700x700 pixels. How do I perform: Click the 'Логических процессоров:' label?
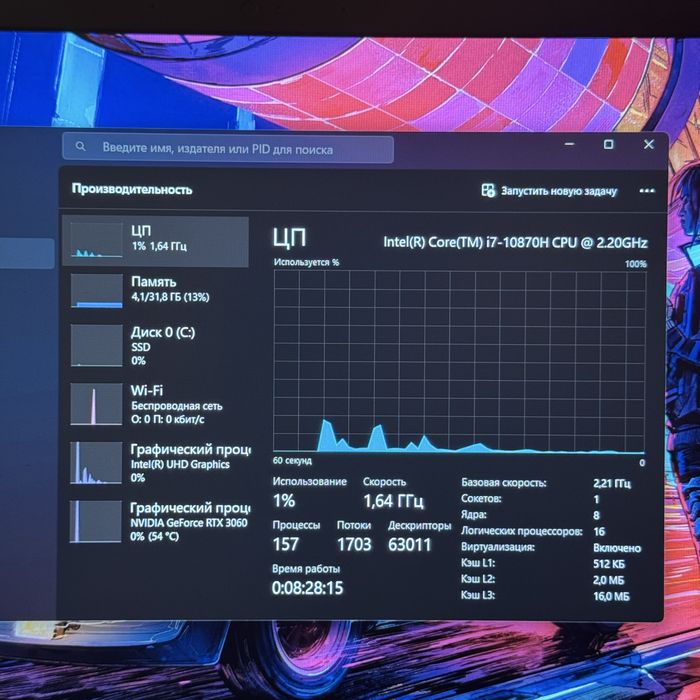click(521, 531)
